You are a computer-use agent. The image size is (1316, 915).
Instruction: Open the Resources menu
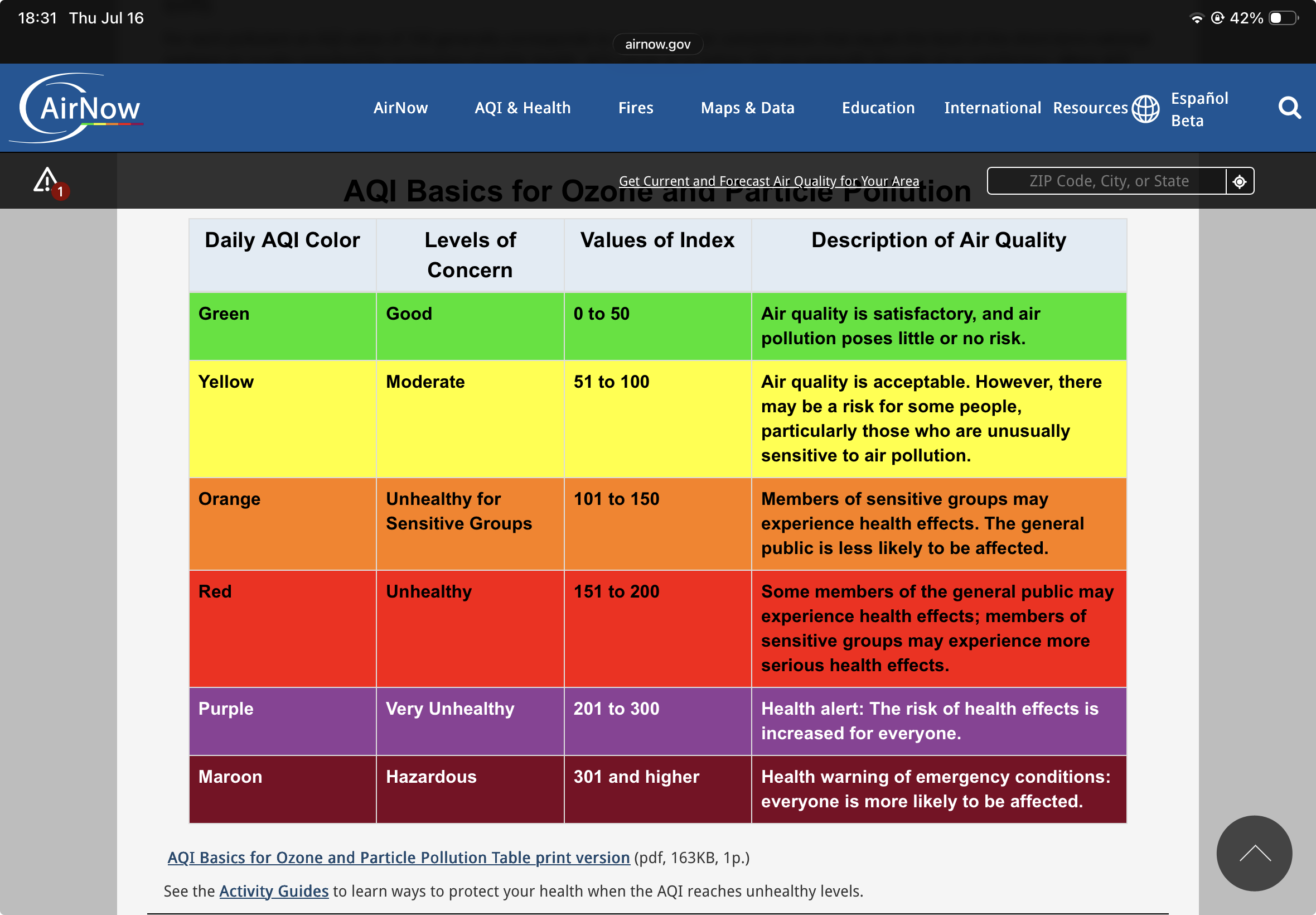(x=1090, y=108)
